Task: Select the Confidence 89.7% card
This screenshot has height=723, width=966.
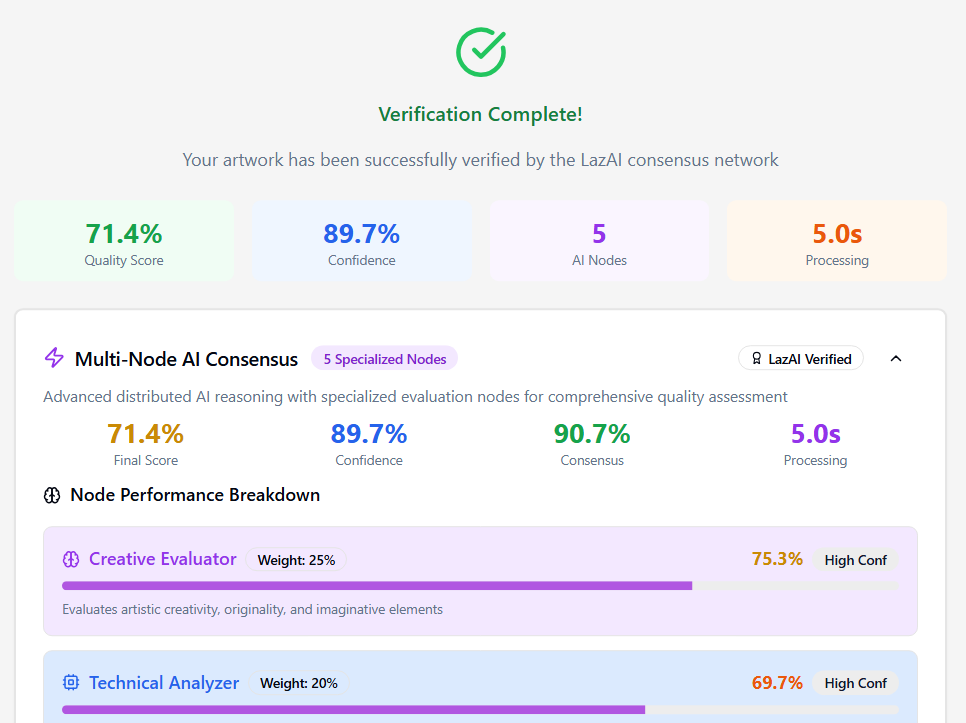Action: pyautogui.click(x=362, y=241)
